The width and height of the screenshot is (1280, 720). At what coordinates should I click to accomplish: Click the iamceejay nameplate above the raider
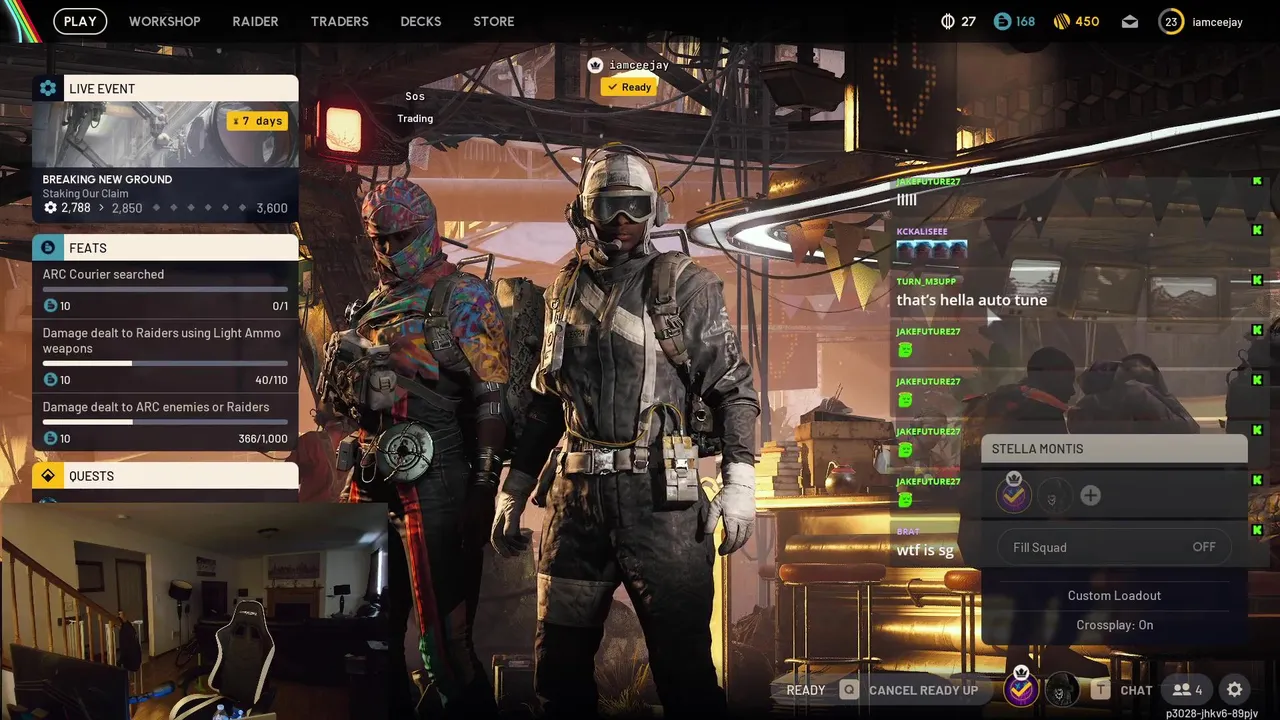[x=638, y=65]
